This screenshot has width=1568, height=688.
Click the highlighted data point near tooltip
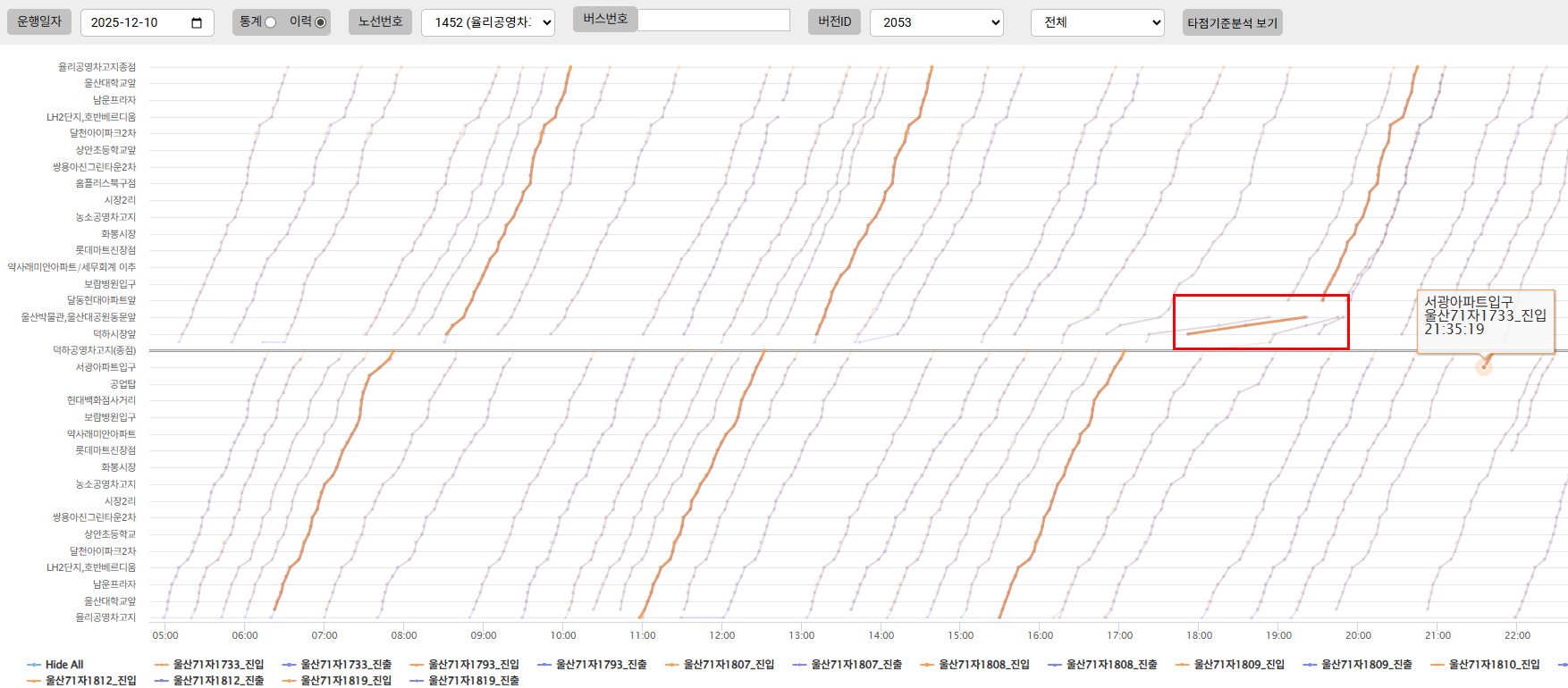coord(1484,366)
